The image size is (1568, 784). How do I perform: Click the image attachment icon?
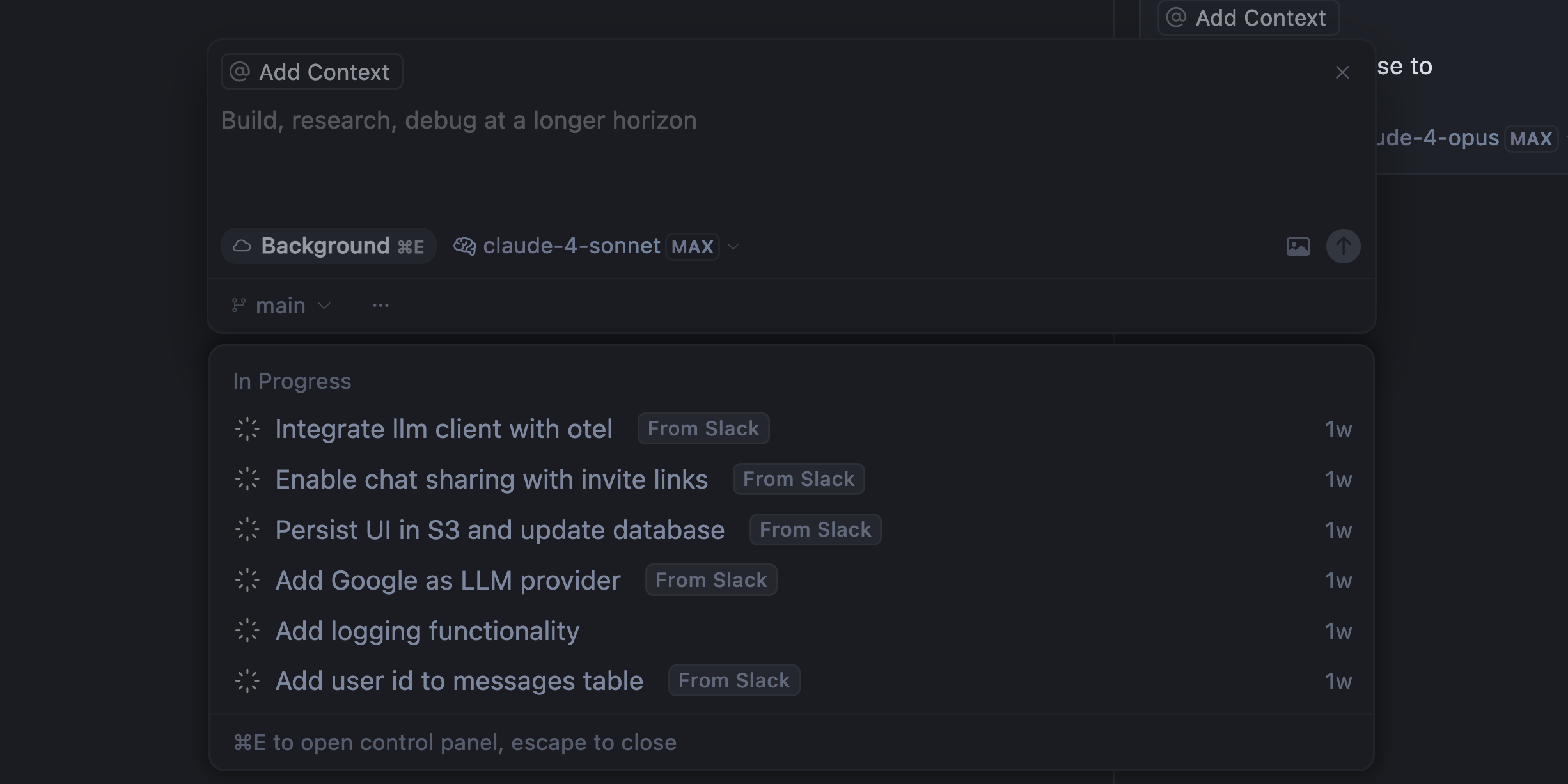point(1298,246)
